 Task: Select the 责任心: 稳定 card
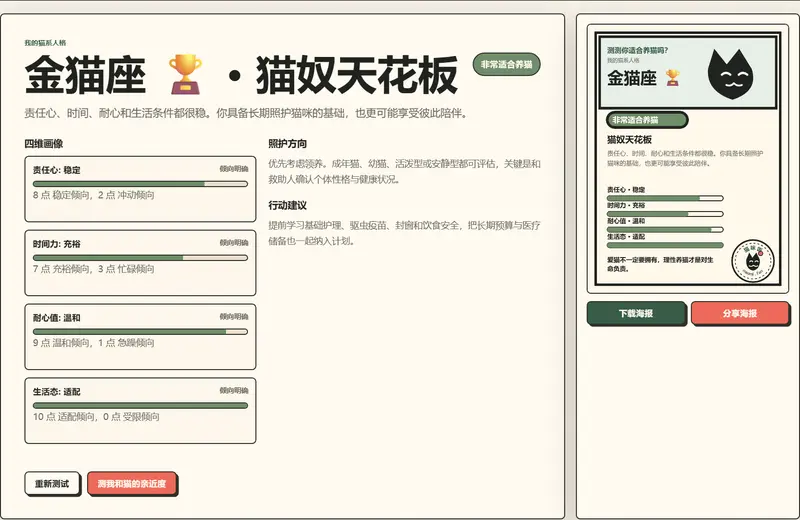coord(140,189)
